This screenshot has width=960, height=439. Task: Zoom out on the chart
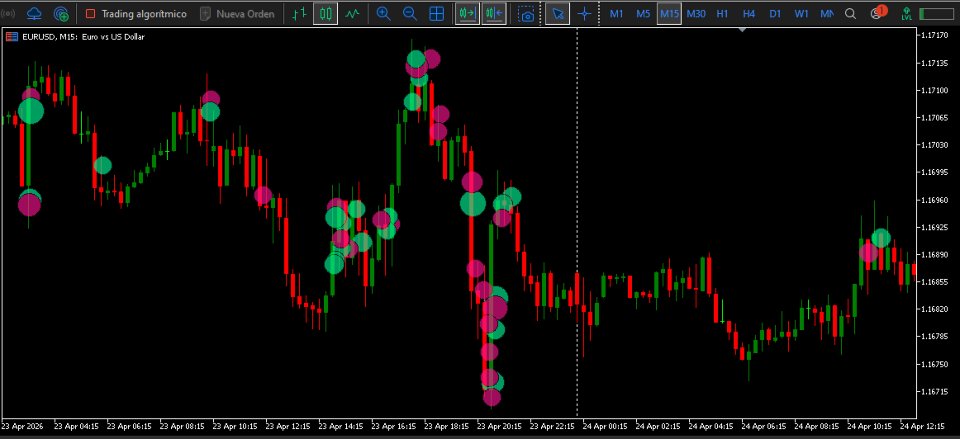(x=410, y=13)
